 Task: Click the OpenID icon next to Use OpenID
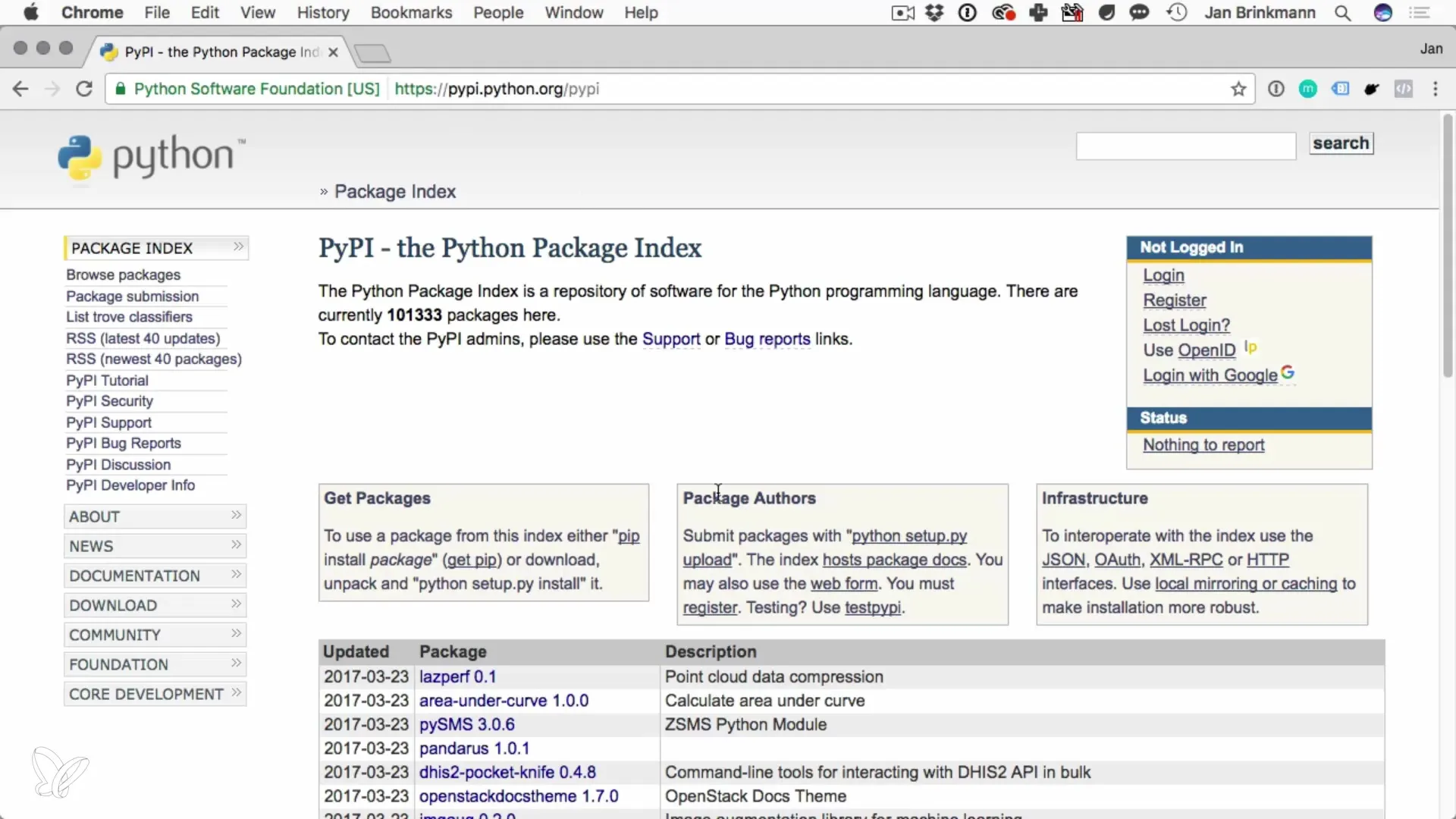coord(1250,347)
